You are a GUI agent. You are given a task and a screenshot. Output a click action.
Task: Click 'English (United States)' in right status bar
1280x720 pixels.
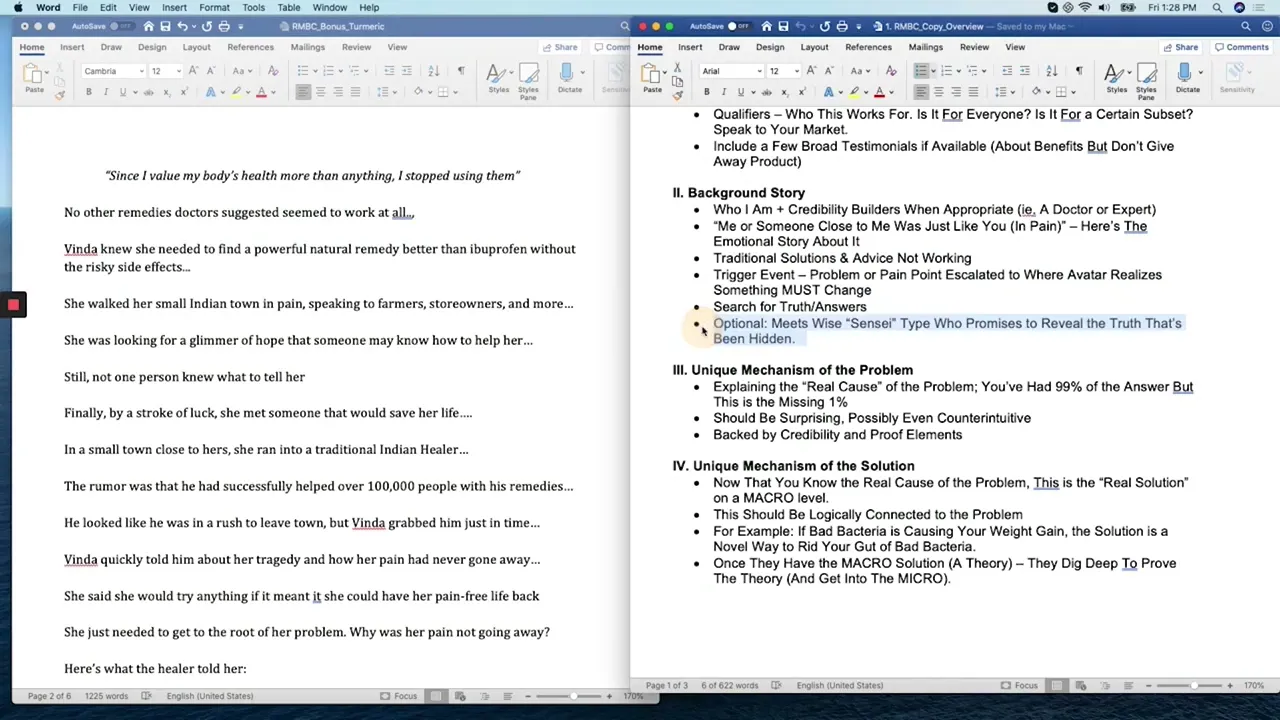(x=839, y=685)
